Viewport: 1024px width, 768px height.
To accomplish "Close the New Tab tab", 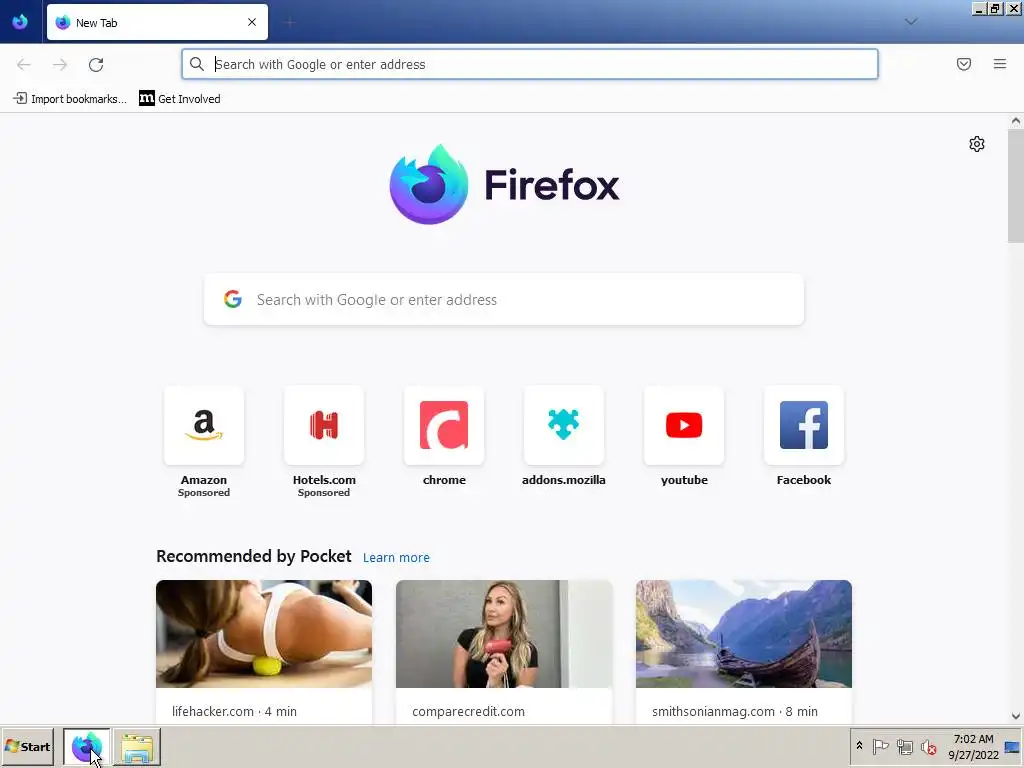I will [252, 22].
